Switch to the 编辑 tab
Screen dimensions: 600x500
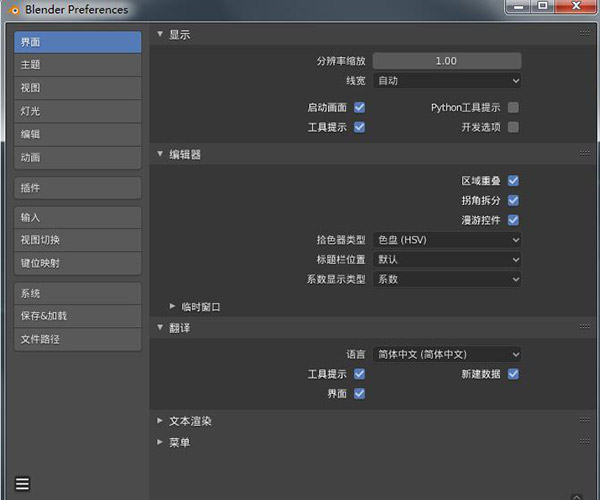point(78,134)
